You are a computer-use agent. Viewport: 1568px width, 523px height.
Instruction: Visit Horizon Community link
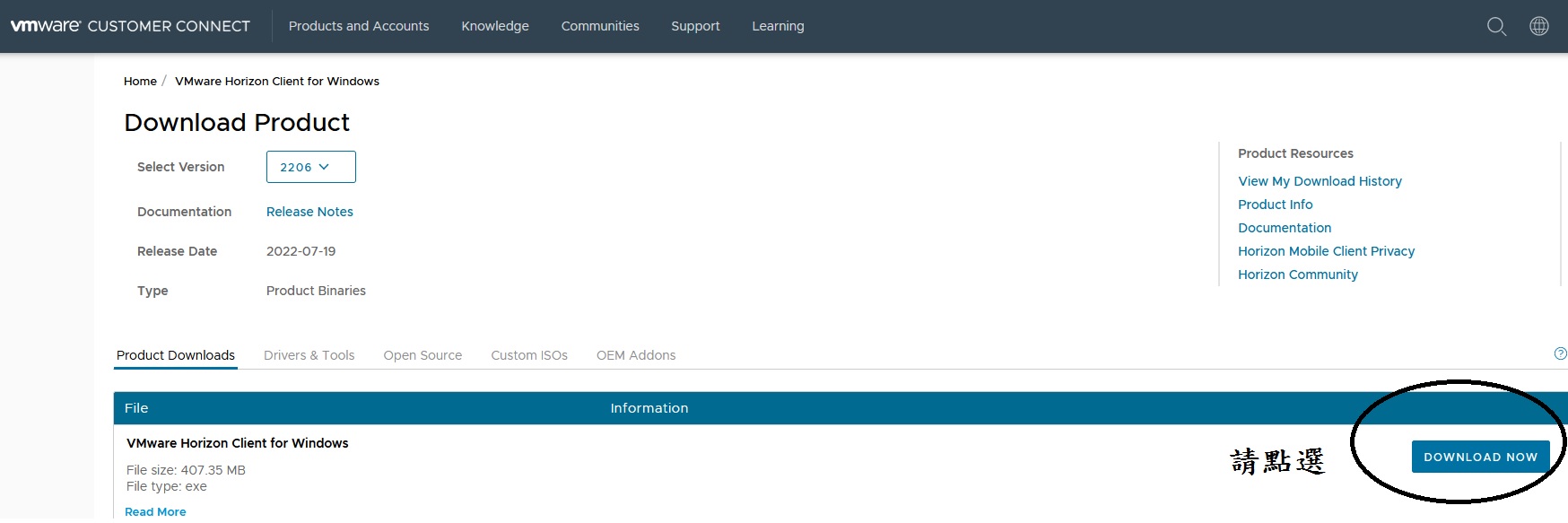coord(1297,275)
